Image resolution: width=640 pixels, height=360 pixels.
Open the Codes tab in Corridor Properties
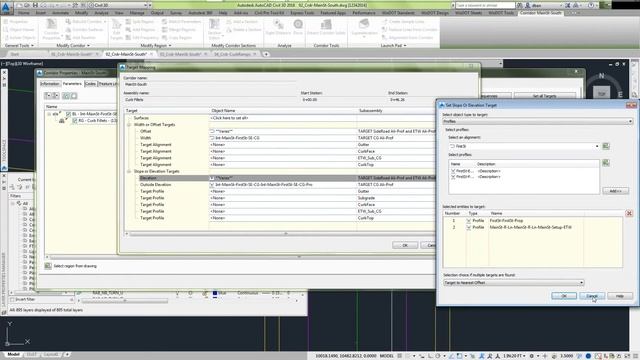(x=91, y=84)
